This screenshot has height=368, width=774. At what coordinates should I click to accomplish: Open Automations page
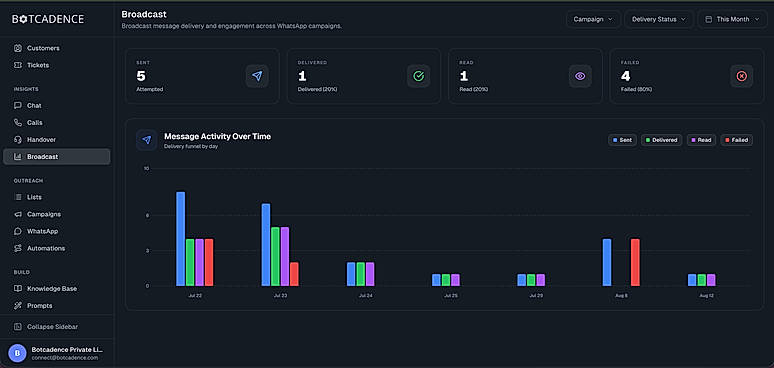[57, 248]
